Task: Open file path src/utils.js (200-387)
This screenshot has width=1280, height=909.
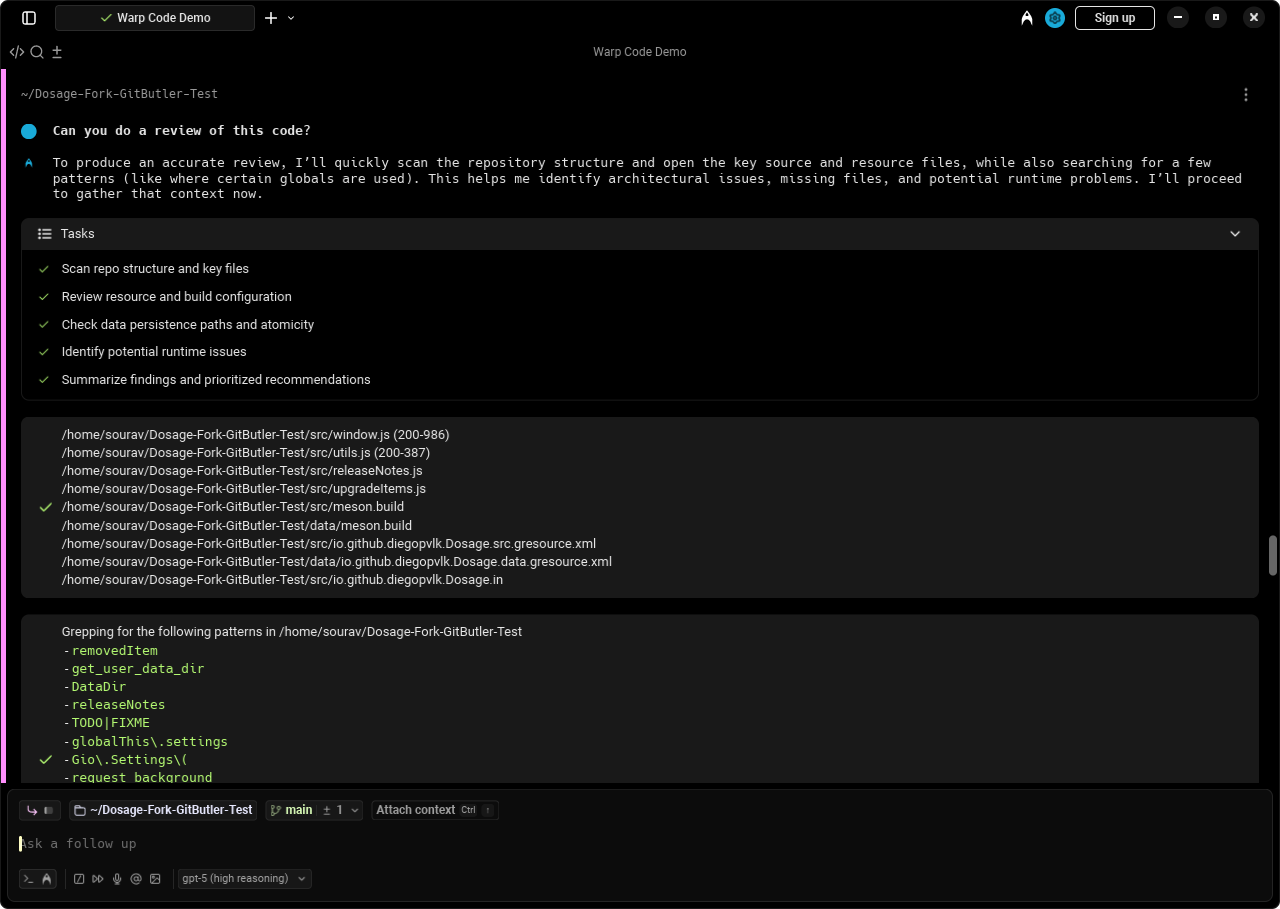Action: pyautogui.click(x=246, y=453)
